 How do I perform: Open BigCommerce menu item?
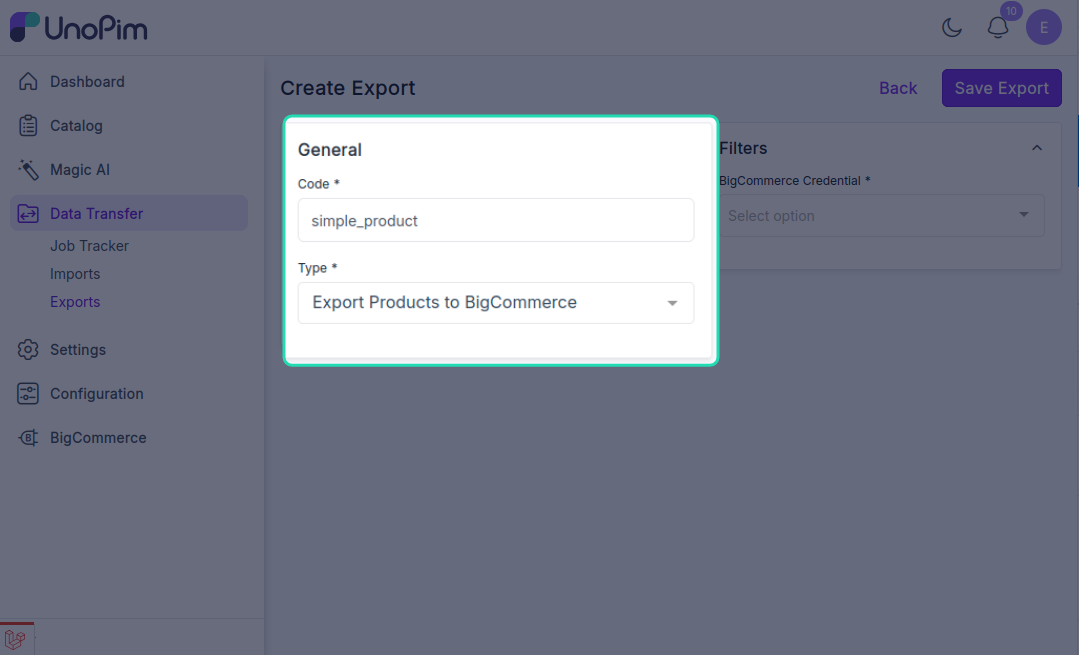pyautogui.click(x=98, y=438)
